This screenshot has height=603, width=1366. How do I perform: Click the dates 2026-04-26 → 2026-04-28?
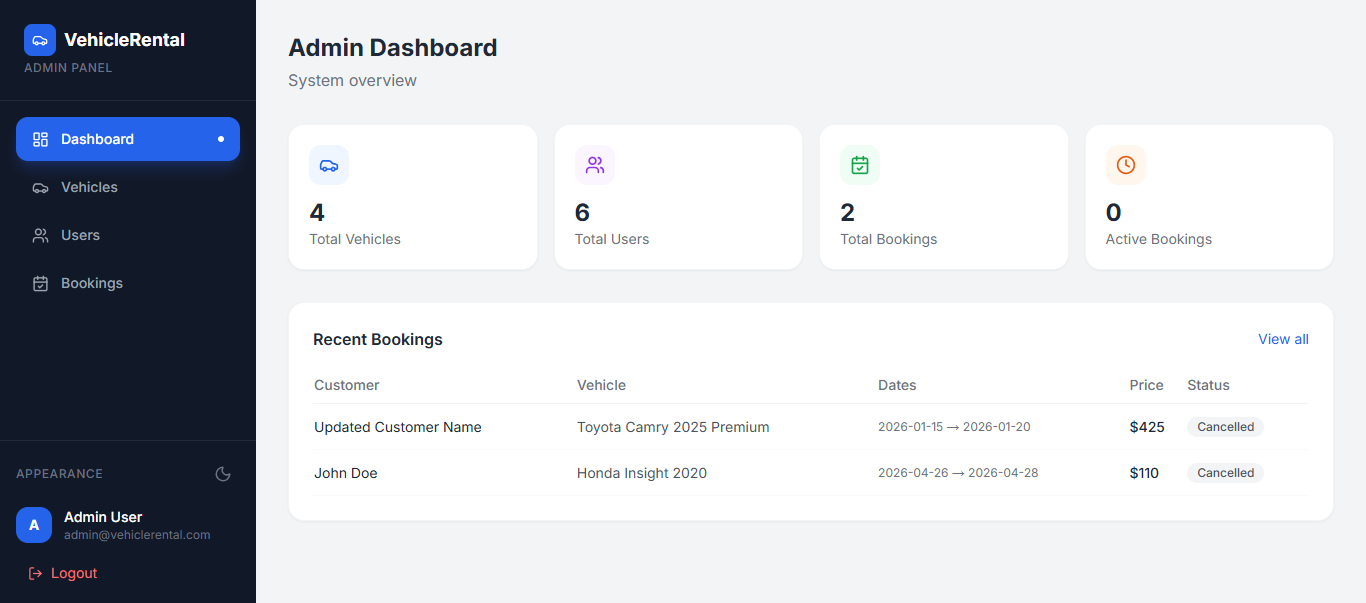click(958, 473)
